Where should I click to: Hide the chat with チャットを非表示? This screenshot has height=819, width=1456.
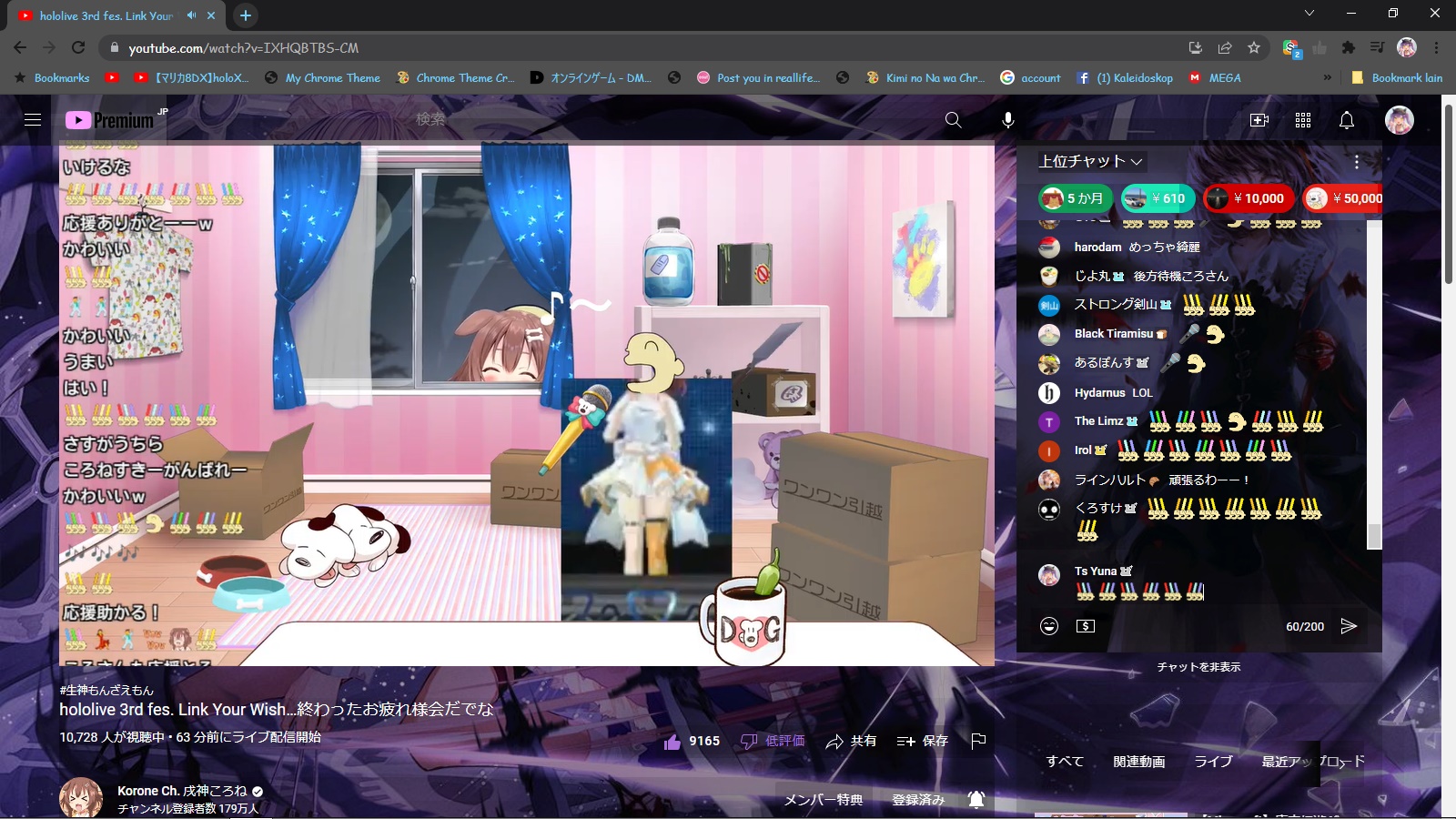pyautogui.click(x=1198, y=667)
